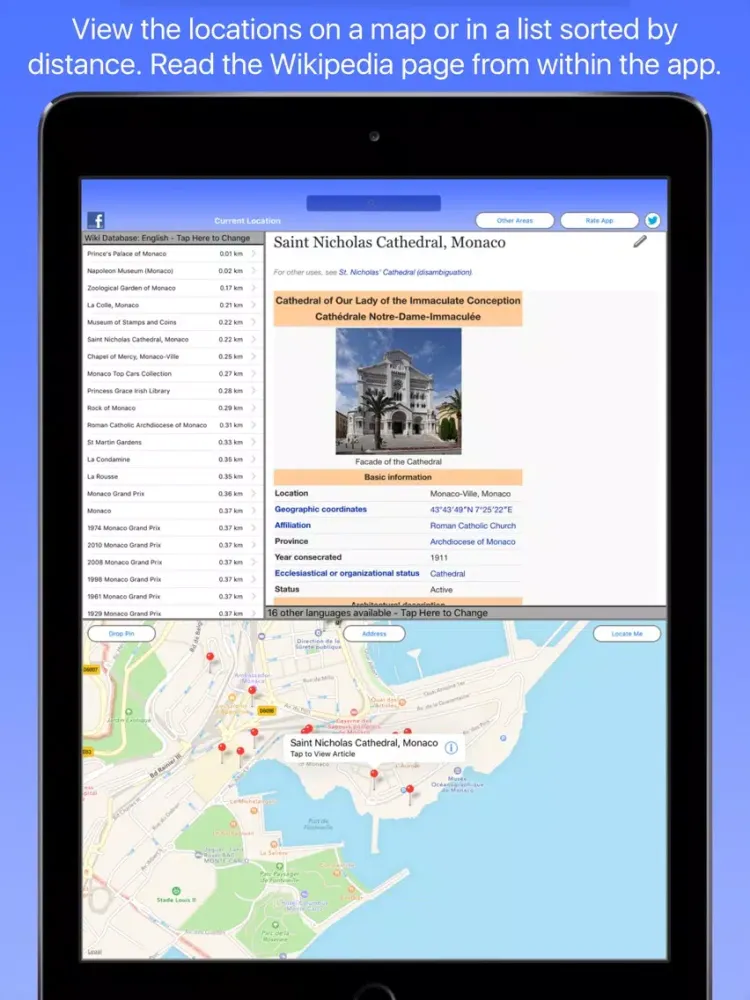This screenshot has height=1000, width=750.
Task: Open chevron for Zoological Garden of Monaco
Action: pos(253,288)
